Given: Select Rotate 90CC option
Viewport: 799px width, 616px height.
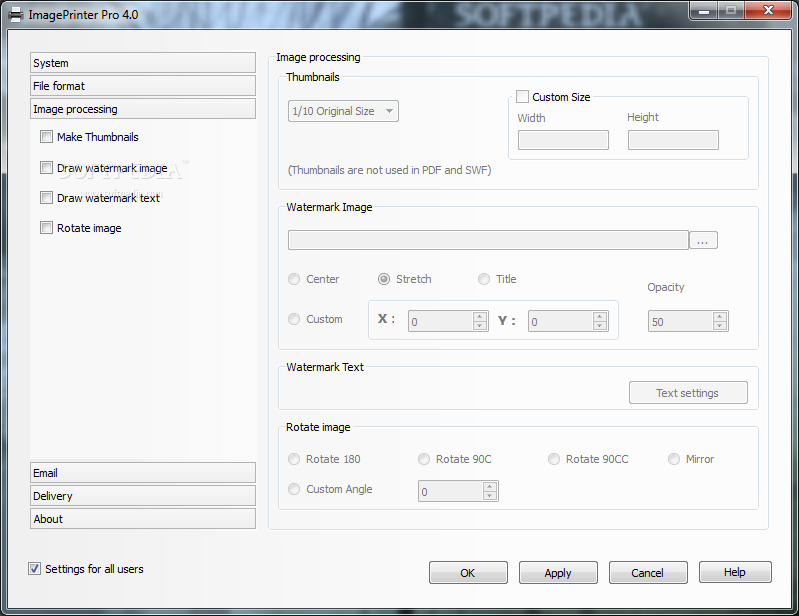Looking at the screenshot, I should pos(554,459).
